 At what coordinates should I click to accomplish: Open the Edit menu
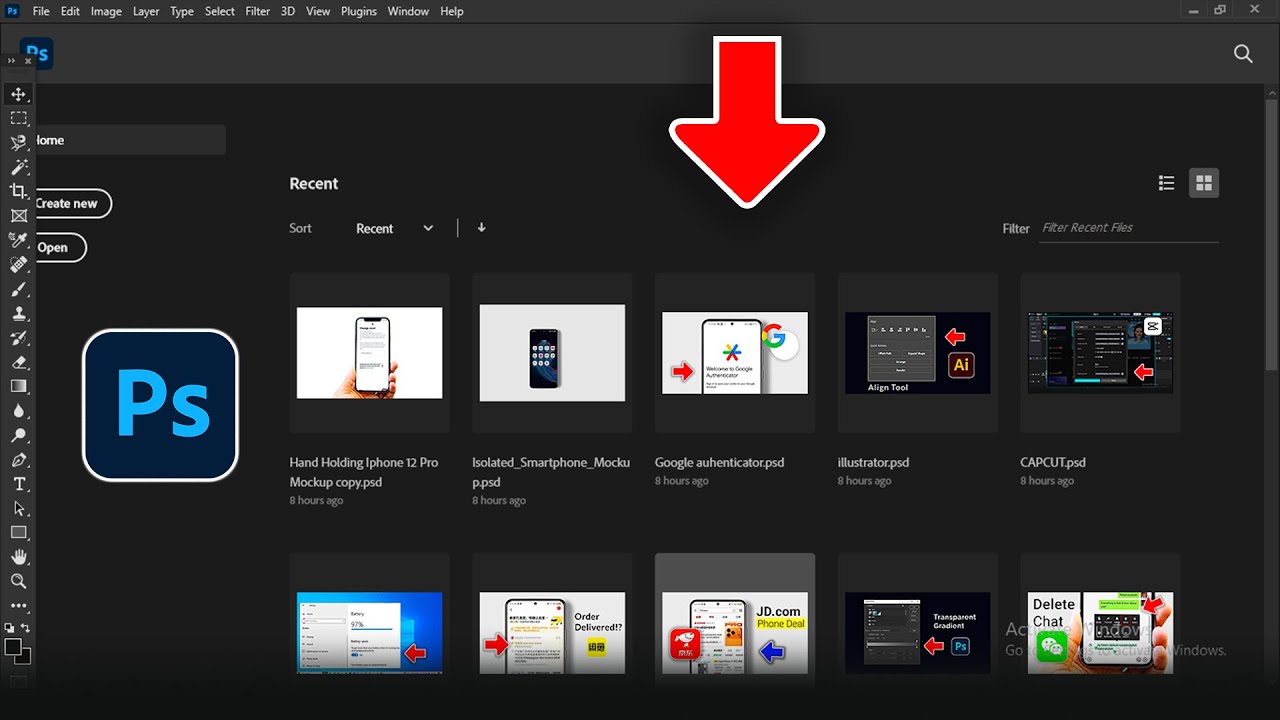[x=70, y=11]
